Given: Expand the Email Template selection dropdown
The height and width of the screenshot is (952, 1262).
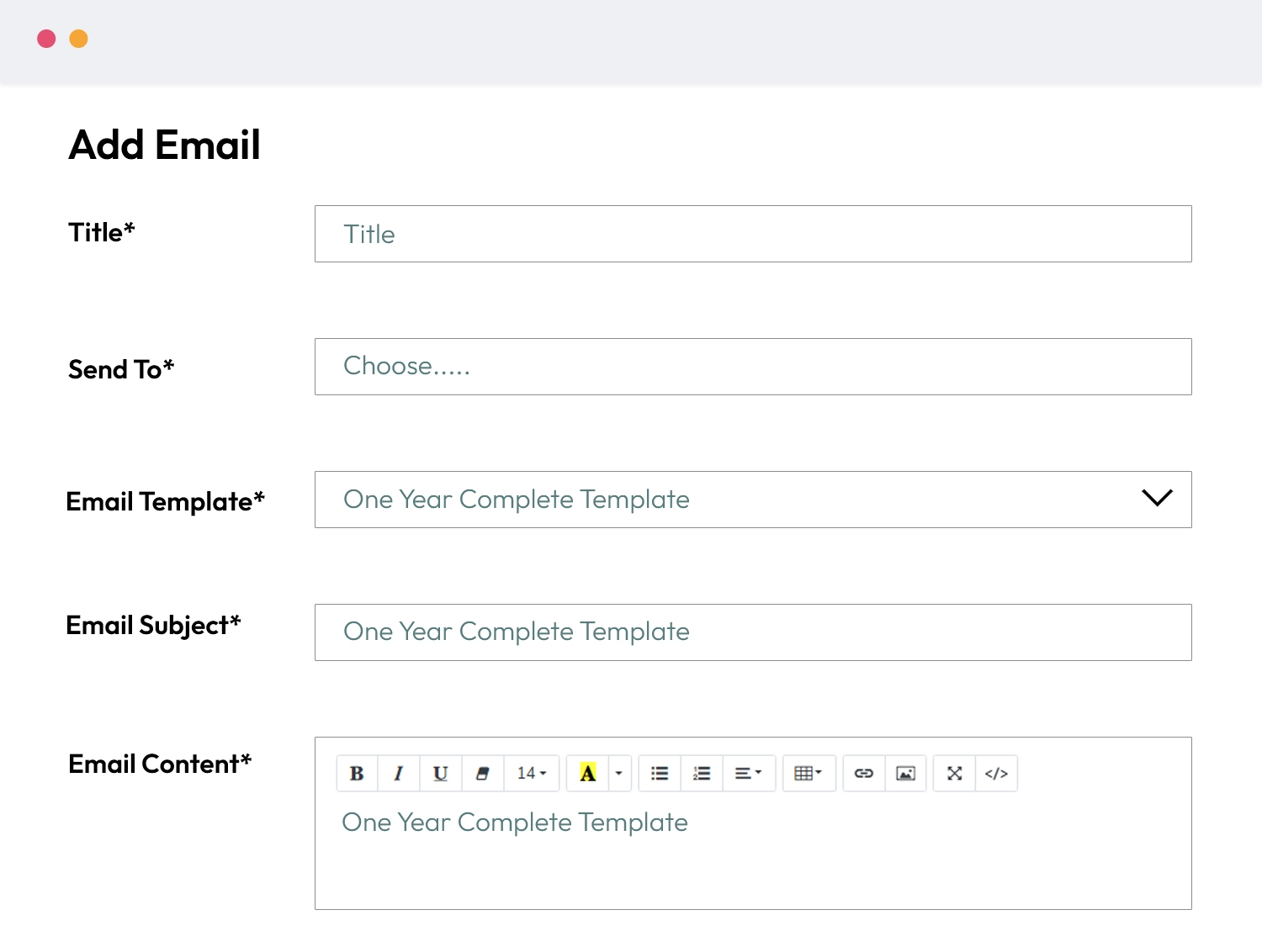Looking at the screenshot, I should point(1157,499).
